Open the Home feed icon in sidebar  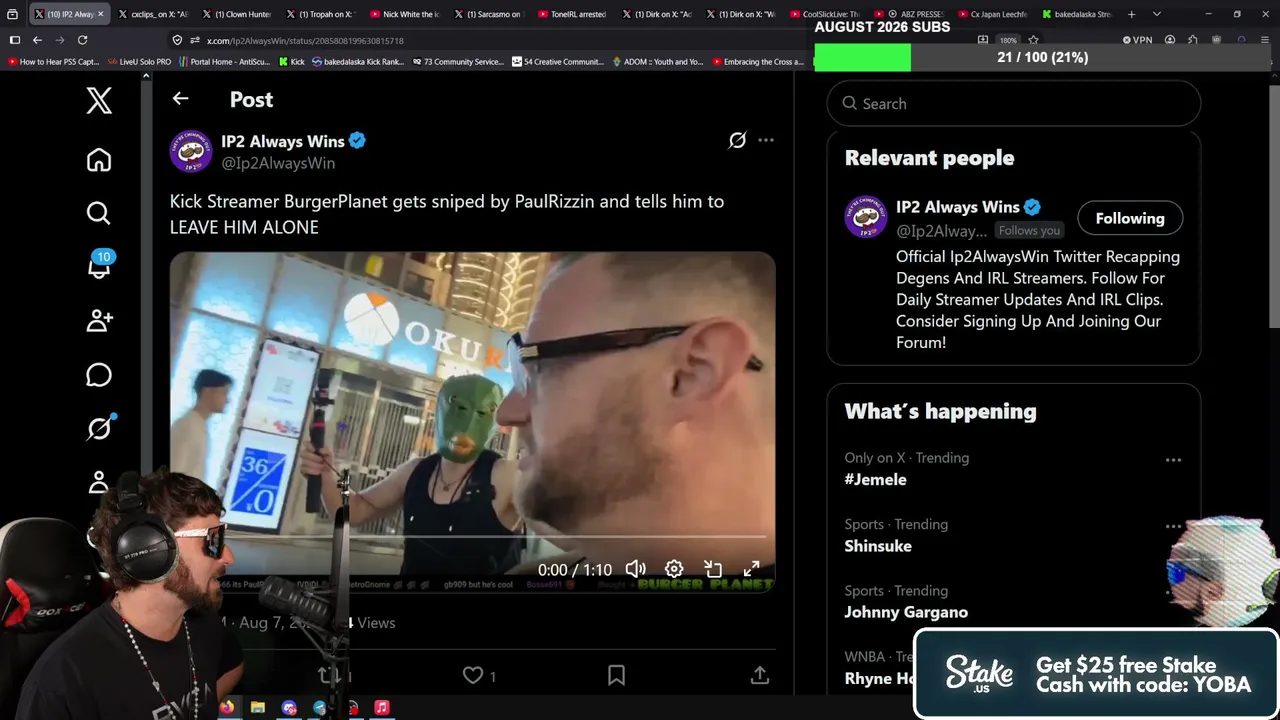[99, 160]
